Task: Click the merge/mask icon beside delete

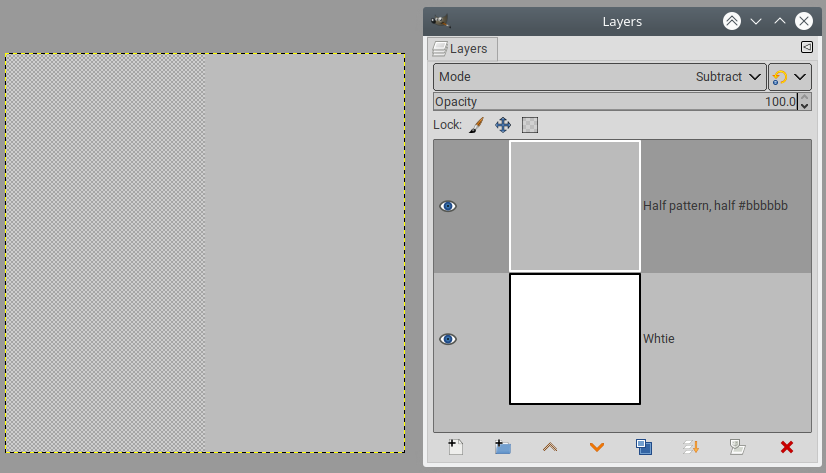Action: [738, 447]
